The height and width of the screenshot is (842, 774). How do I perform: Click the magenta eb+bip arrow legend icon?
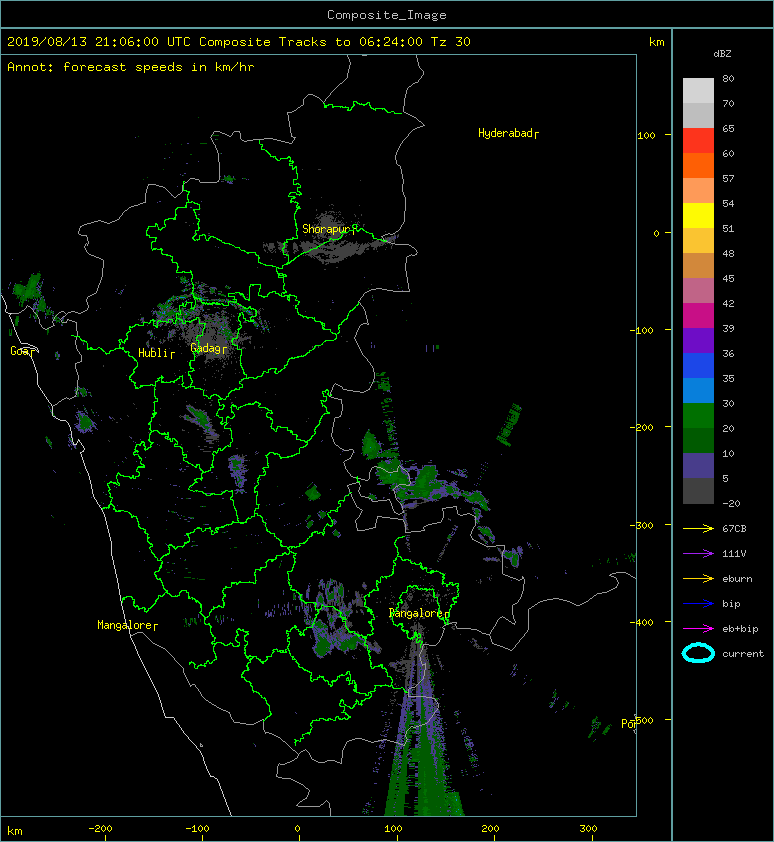pos(698,629)
